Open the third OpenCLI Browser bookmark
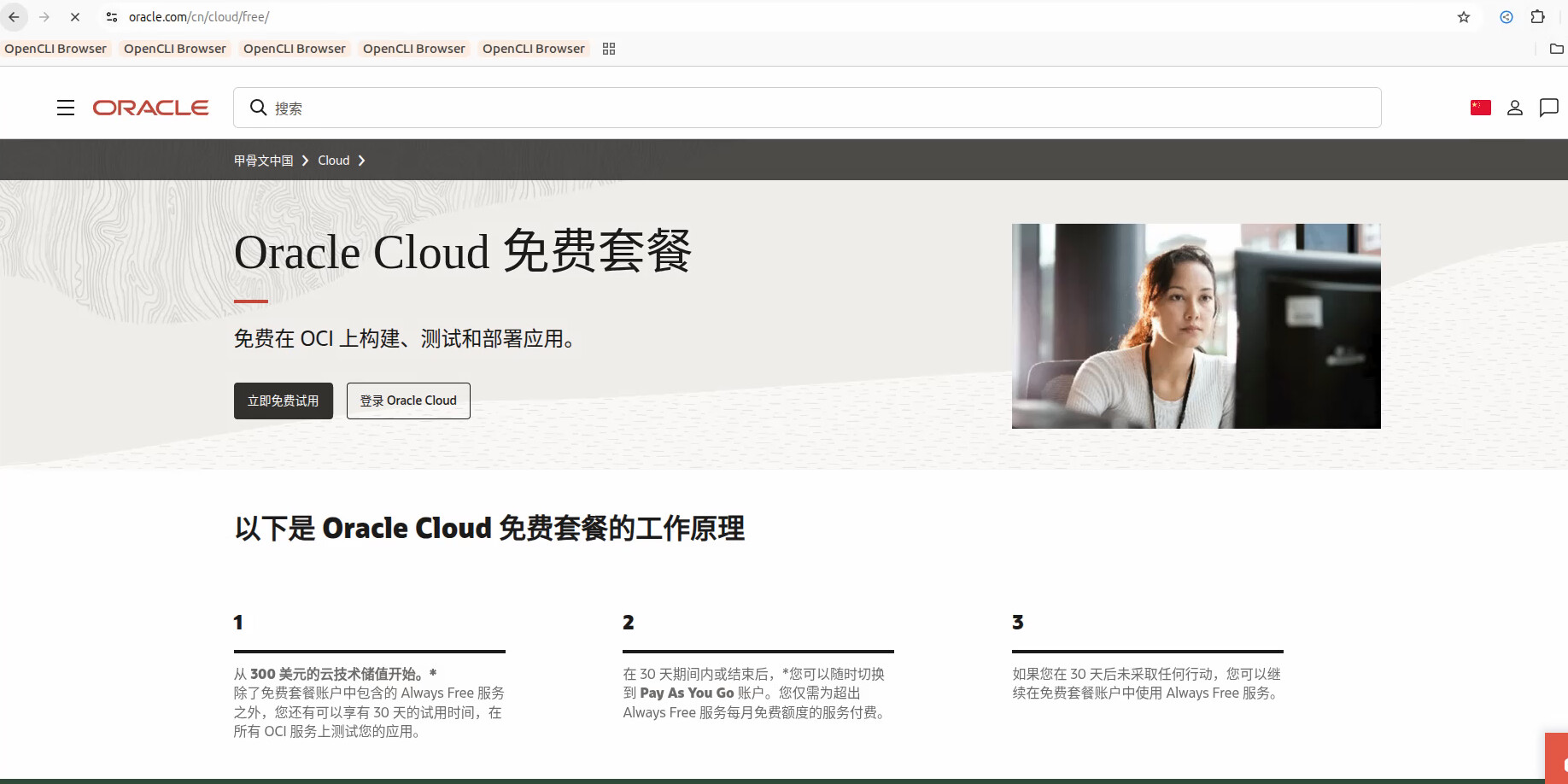The height and width of the screenshot is (784, 1568). point(295,49)
